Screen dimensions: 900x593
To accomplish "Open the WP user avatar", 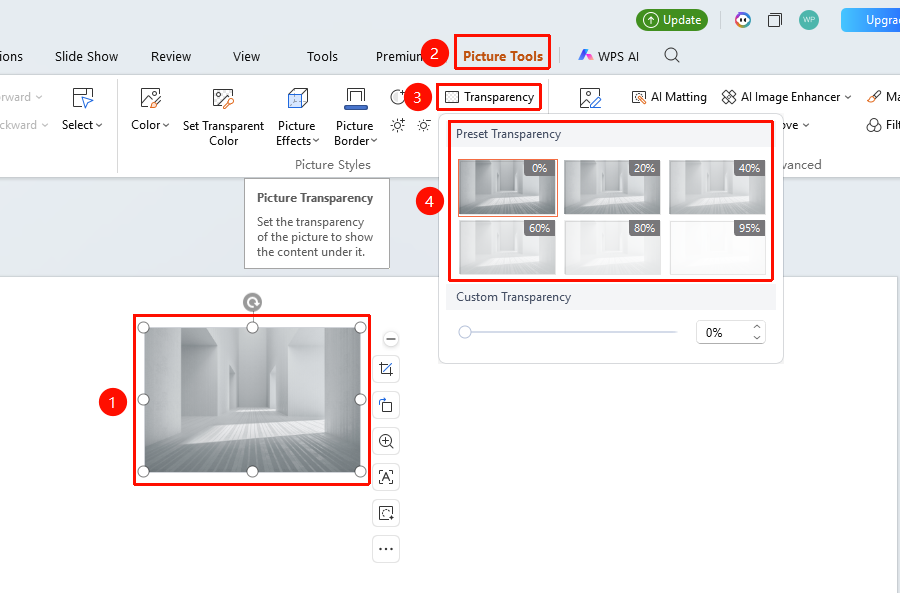I will pos(809,20).
